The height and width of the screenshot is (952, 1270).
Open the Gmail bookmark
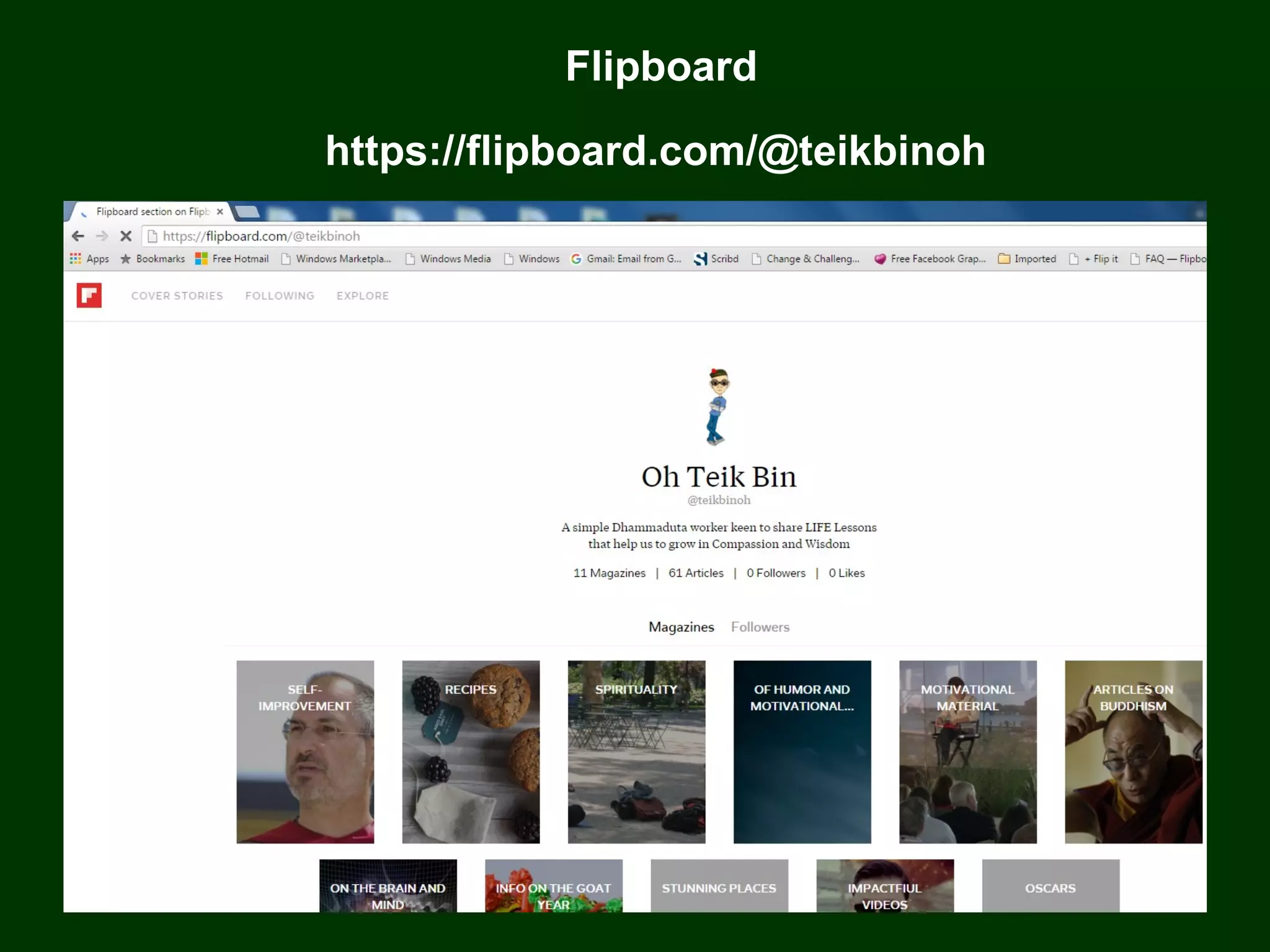[626, 259]
